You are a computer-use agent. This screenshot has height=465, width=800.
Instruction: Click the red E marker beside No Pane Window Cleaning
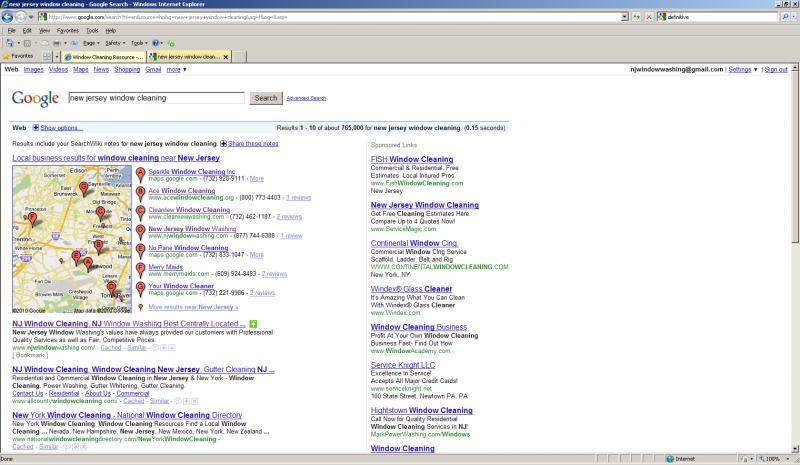pyautogui.click(x=141, y=251)
